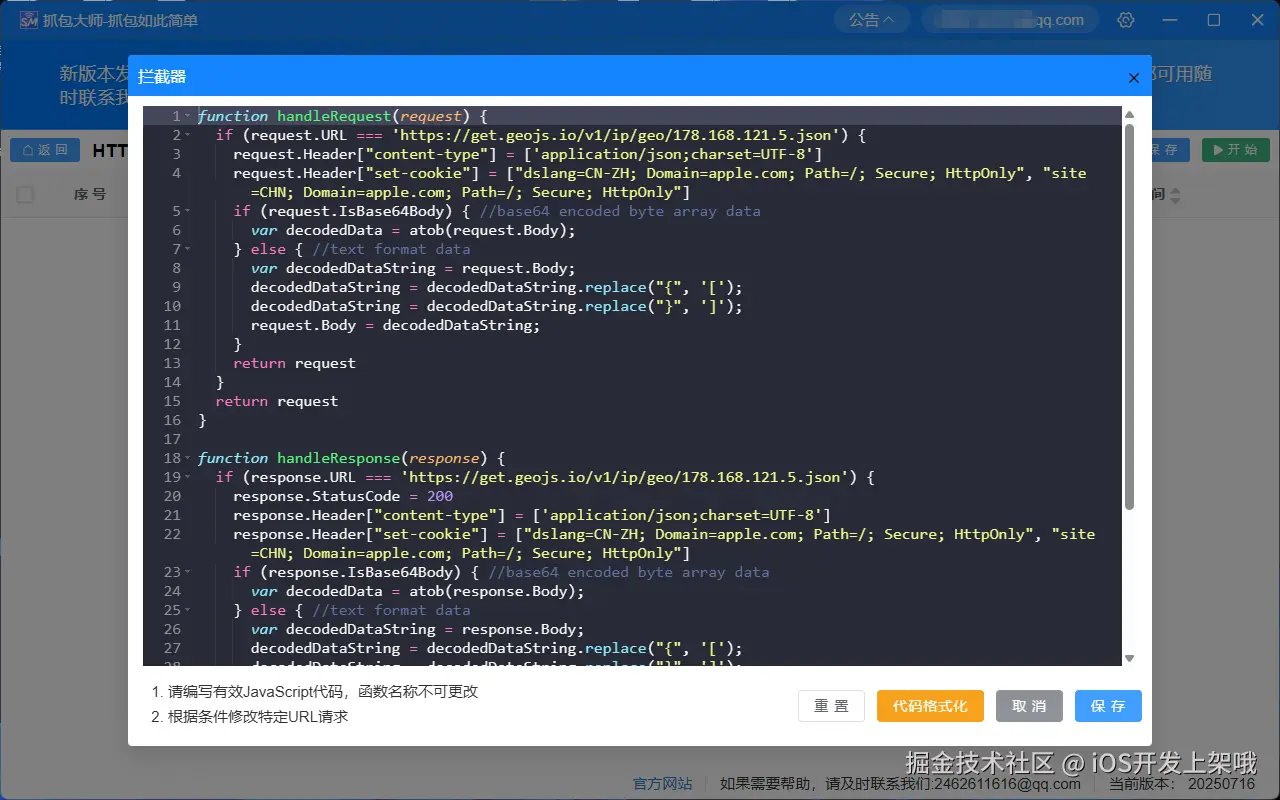
Task: Click the editor scrollbar down arrow
Action: point(1130,658)
